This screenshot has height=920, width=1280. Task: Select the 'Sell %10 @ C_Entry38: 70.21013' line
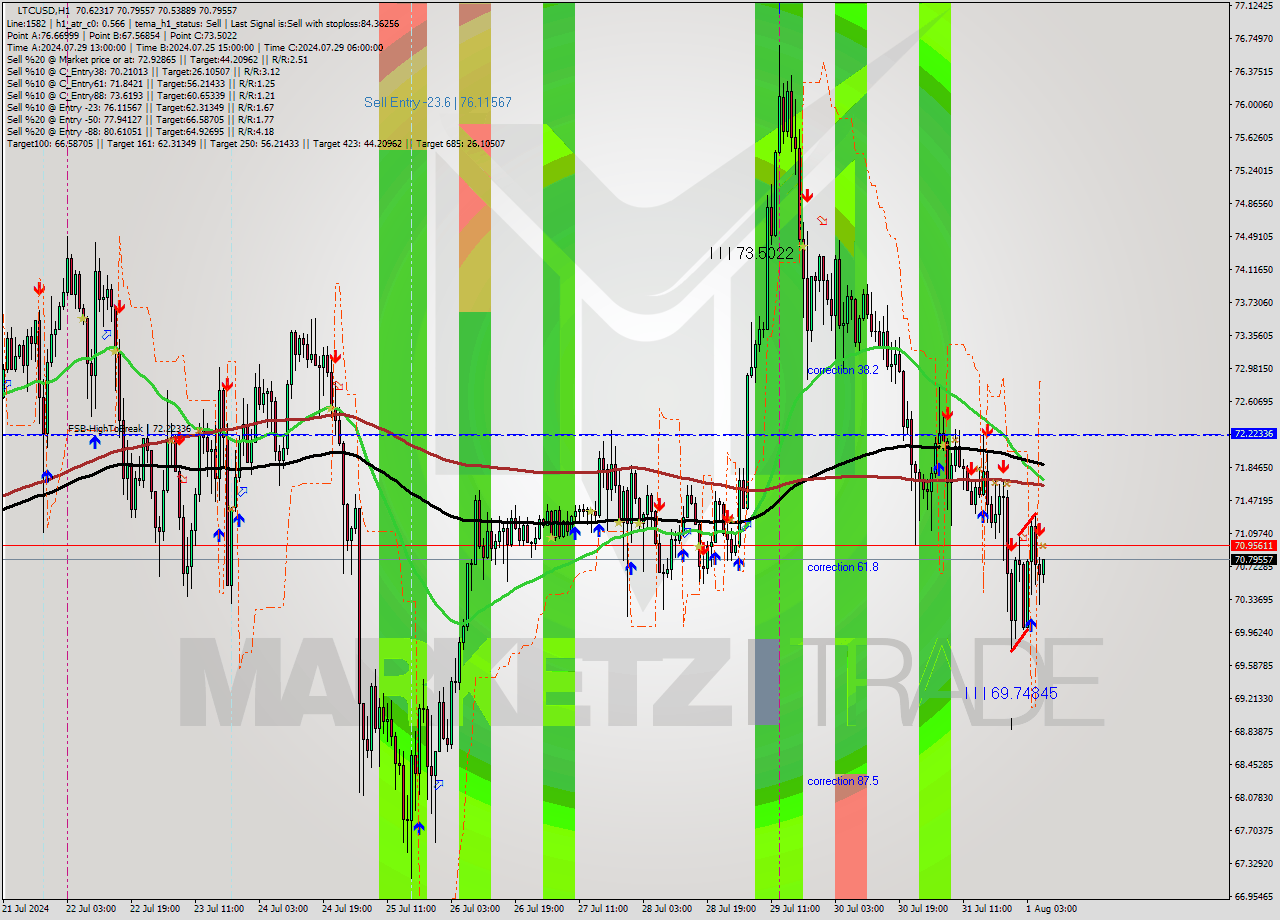point(77,71)
